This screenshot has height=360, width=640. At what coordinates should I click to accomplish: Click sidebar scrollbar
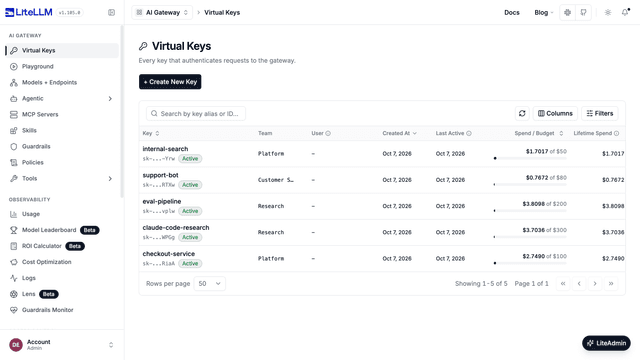coord(122,111)
